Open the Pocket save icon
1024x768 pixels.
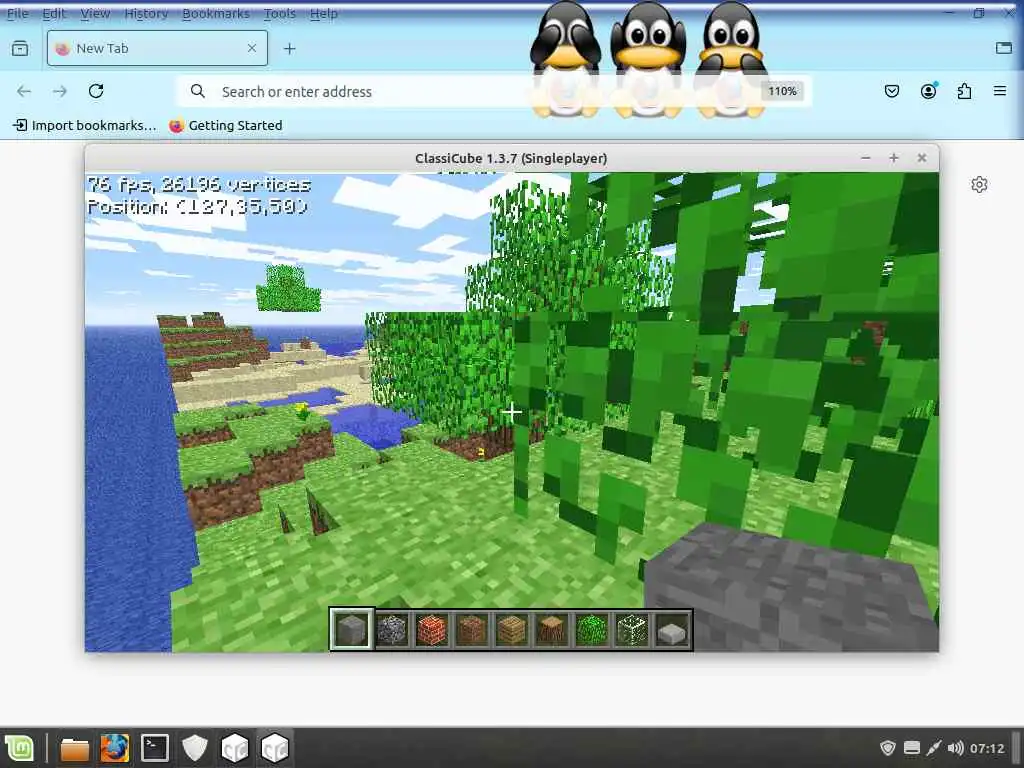(892, 91)
